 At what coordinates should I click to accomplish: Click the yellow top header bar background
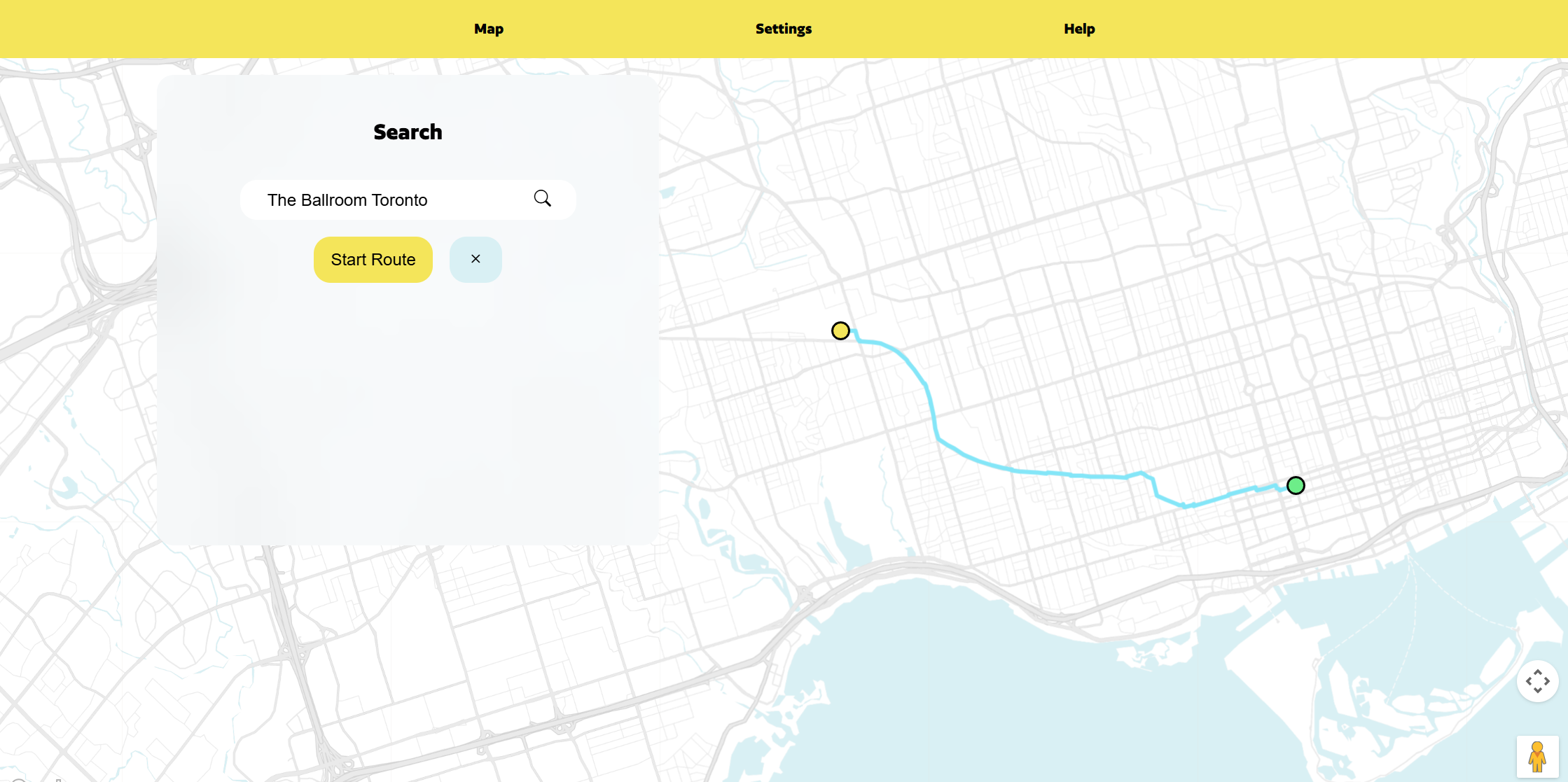(210, 29)
